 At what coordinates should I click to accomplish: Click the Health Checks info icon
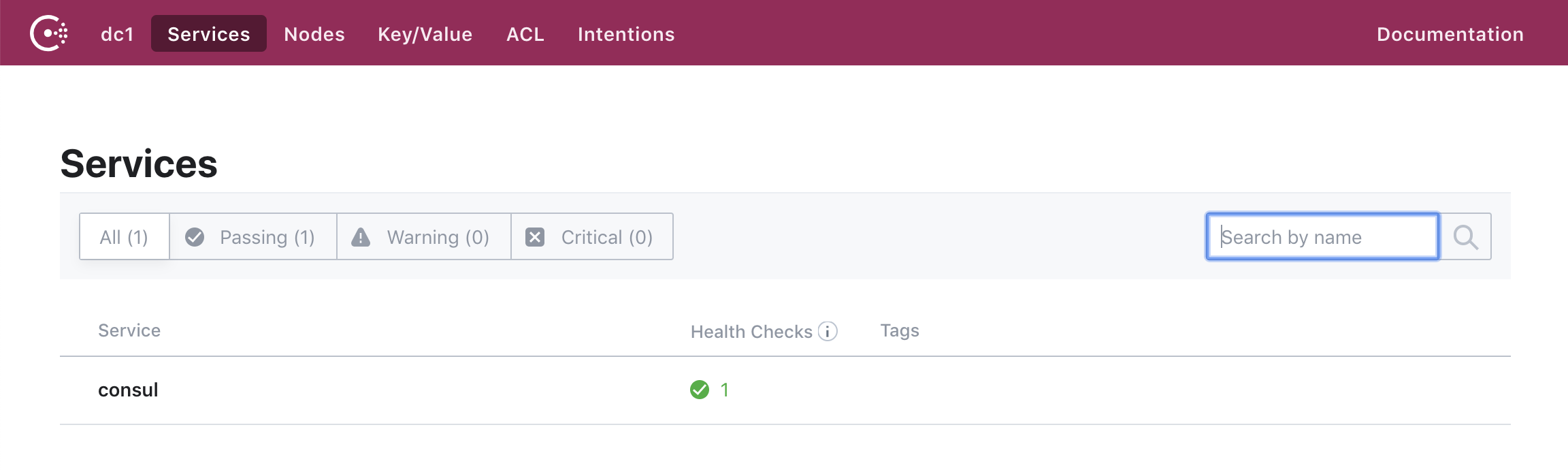(828, 331)
